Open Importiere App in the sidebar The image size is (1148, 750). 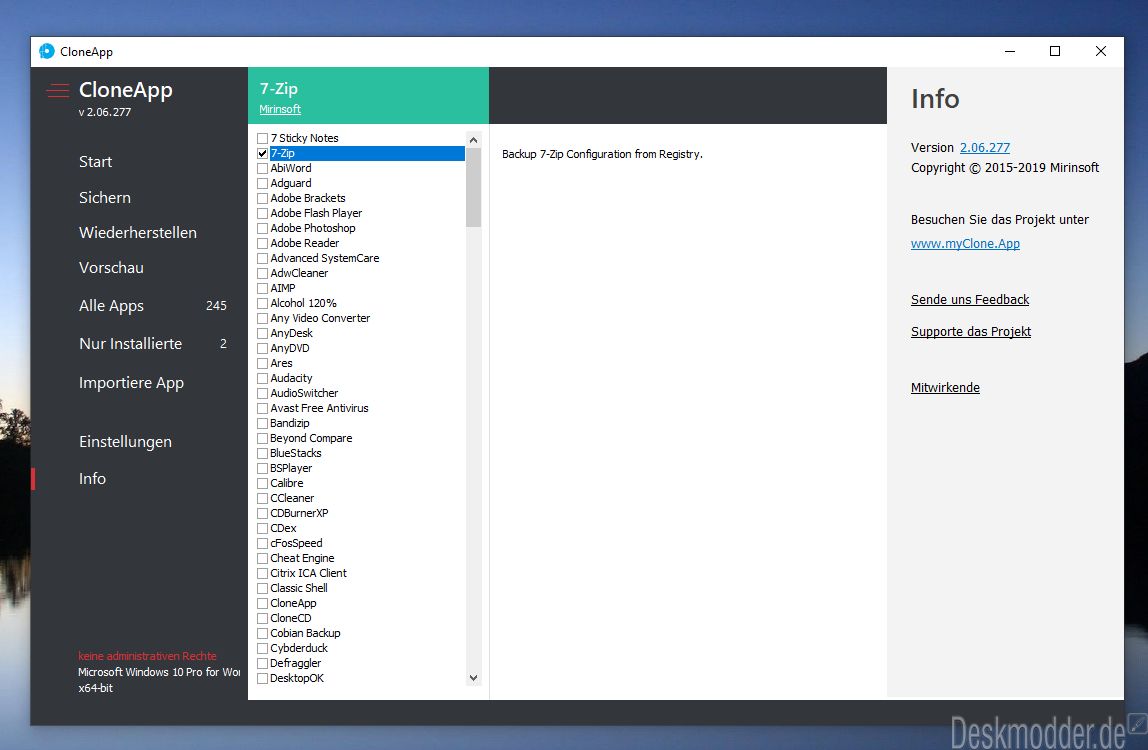131,383
